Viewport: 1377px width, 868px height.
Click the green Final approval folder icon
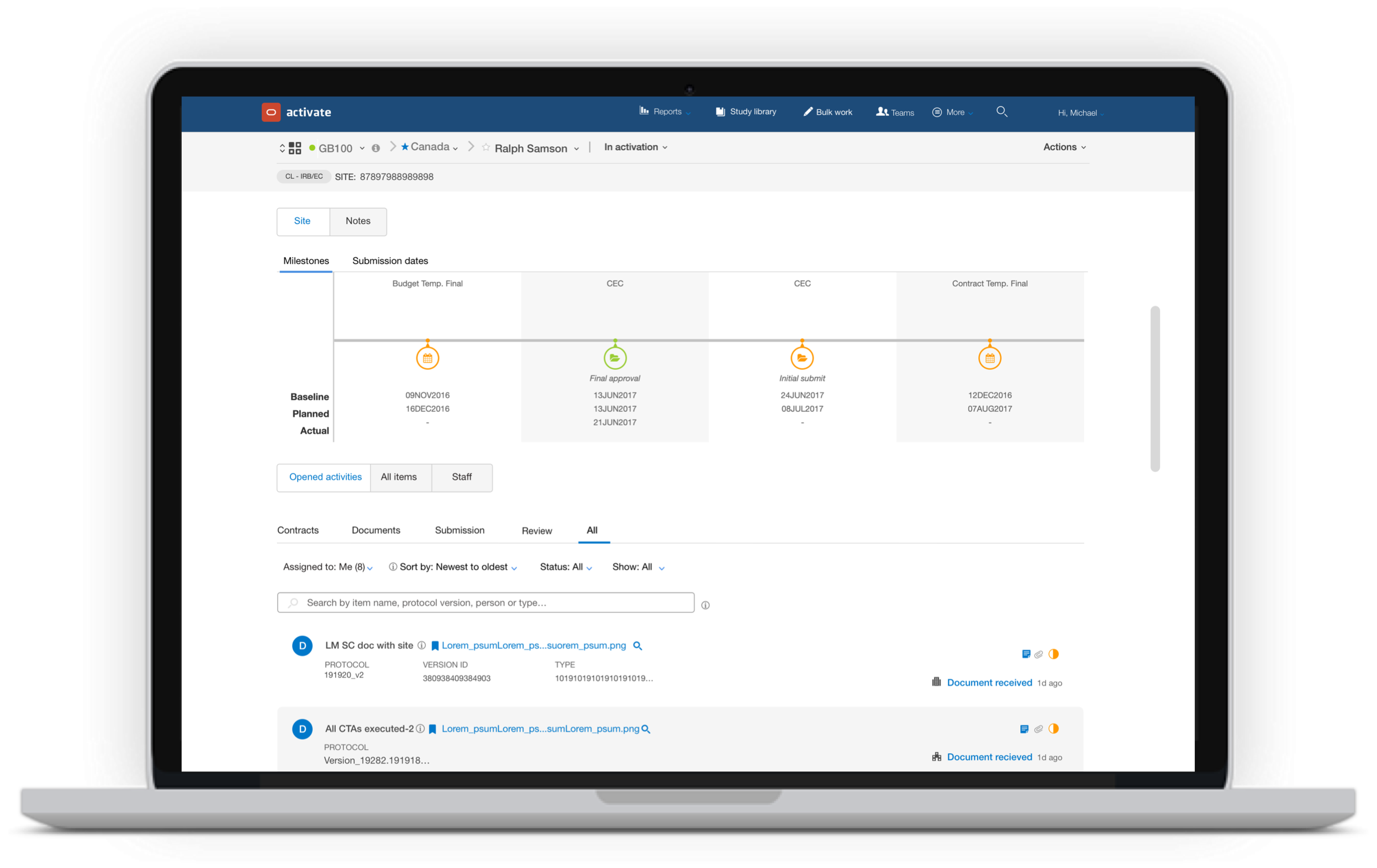(615, 358)
